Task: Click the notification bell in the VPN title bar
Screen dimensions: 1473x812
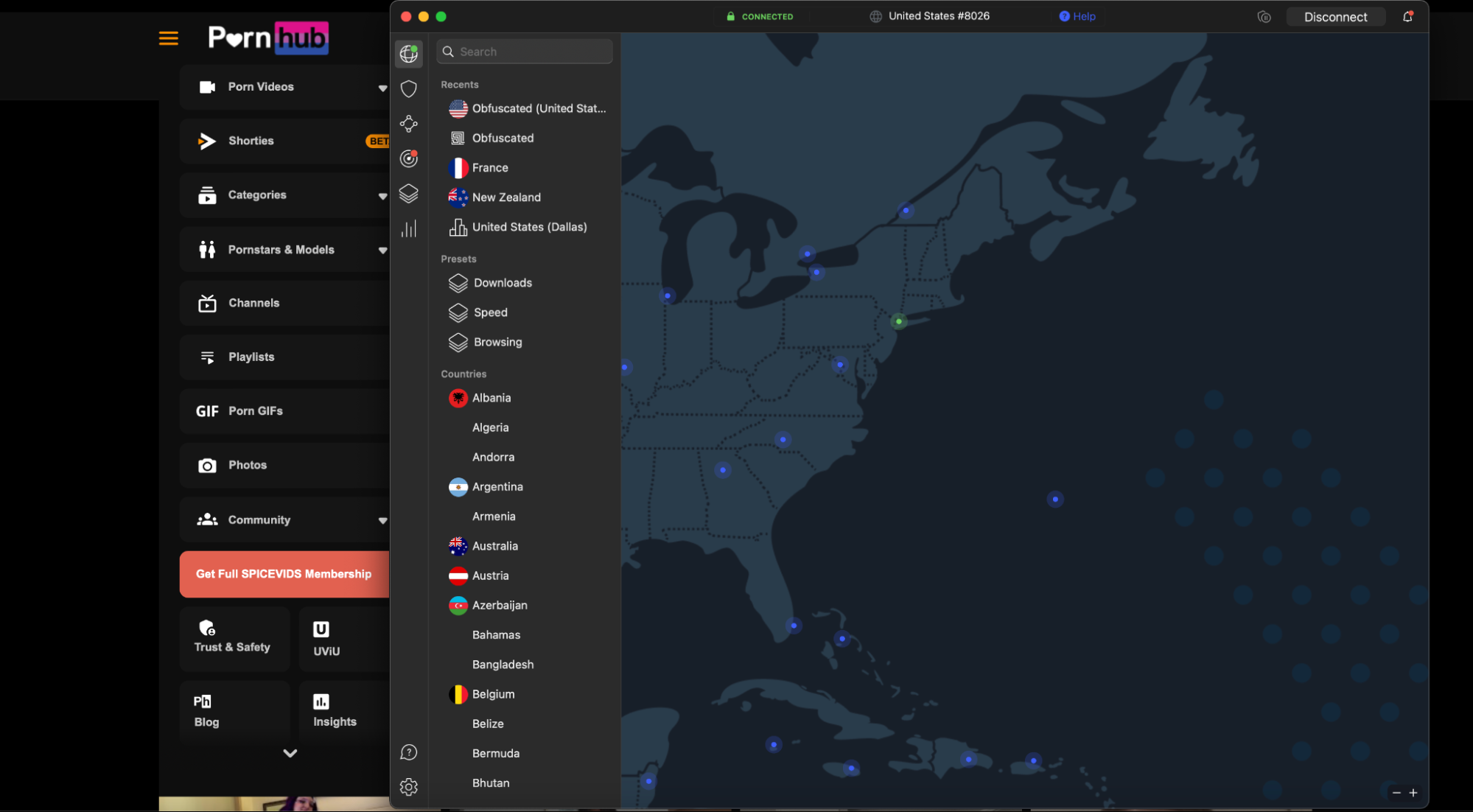Action: click(x=1407, y=16)
